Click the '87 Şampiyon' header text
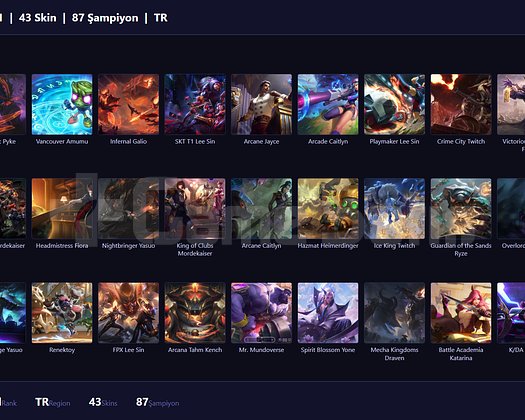Screen dimensions: 525x420 tap(105, 18)
